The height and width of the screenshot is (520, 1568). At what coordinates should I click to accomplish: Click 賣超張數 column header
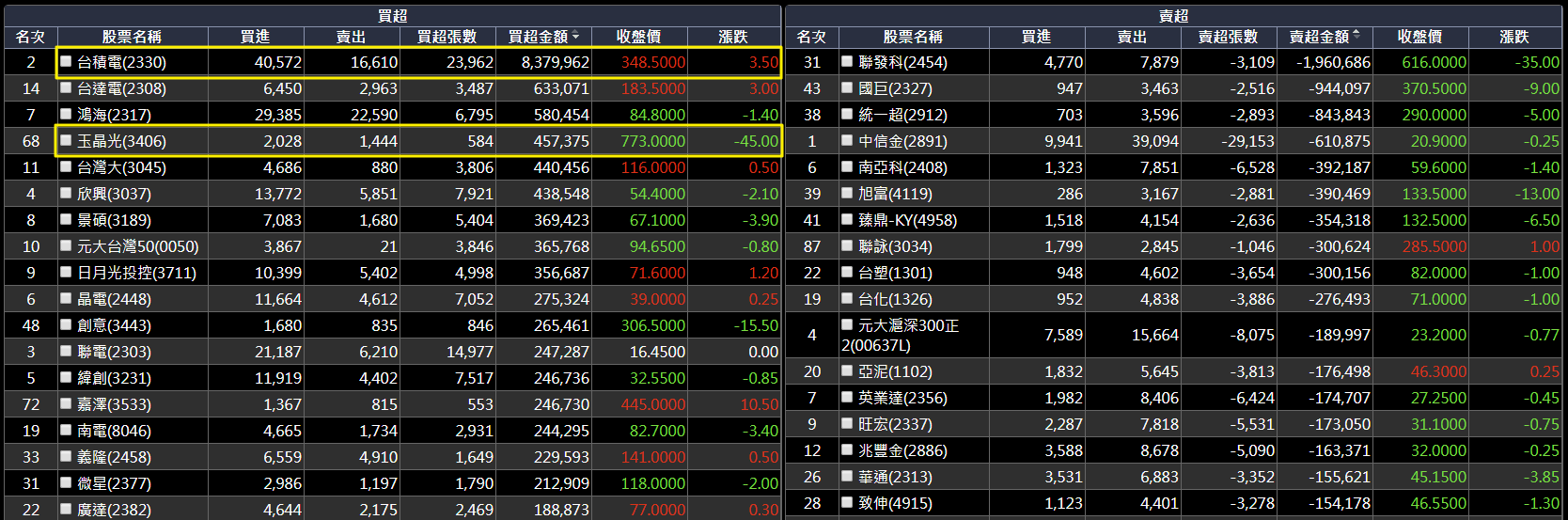(x=1229, y=37)
